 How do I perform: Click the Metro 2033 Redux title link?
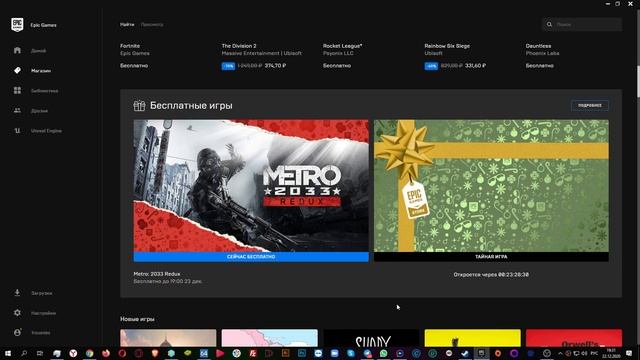[x=157, y=274]
